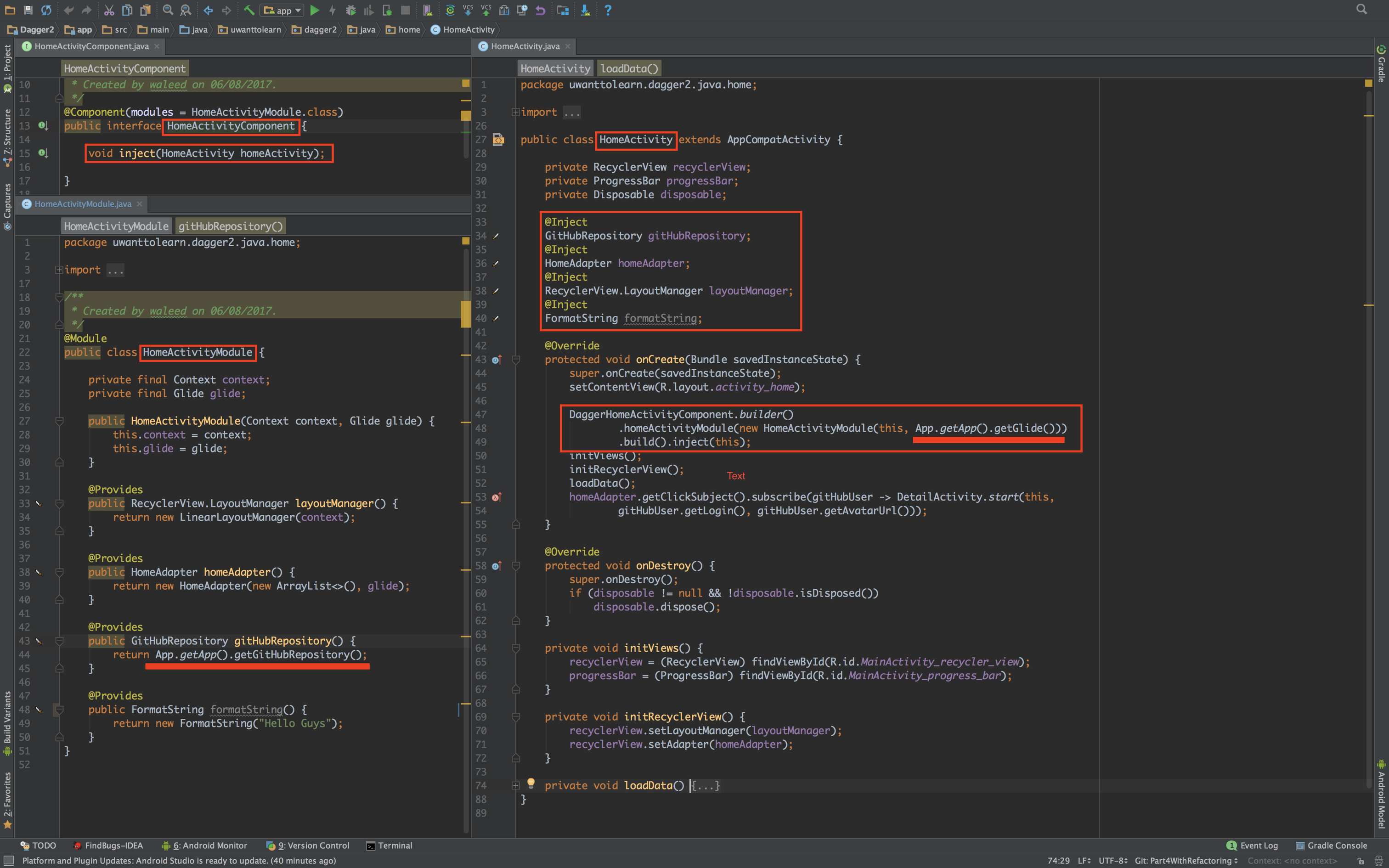The width and height of the screenshot is (1389, 868).
Task: Open the SDK Manager download icon
Action: click(x=585, y=10)
